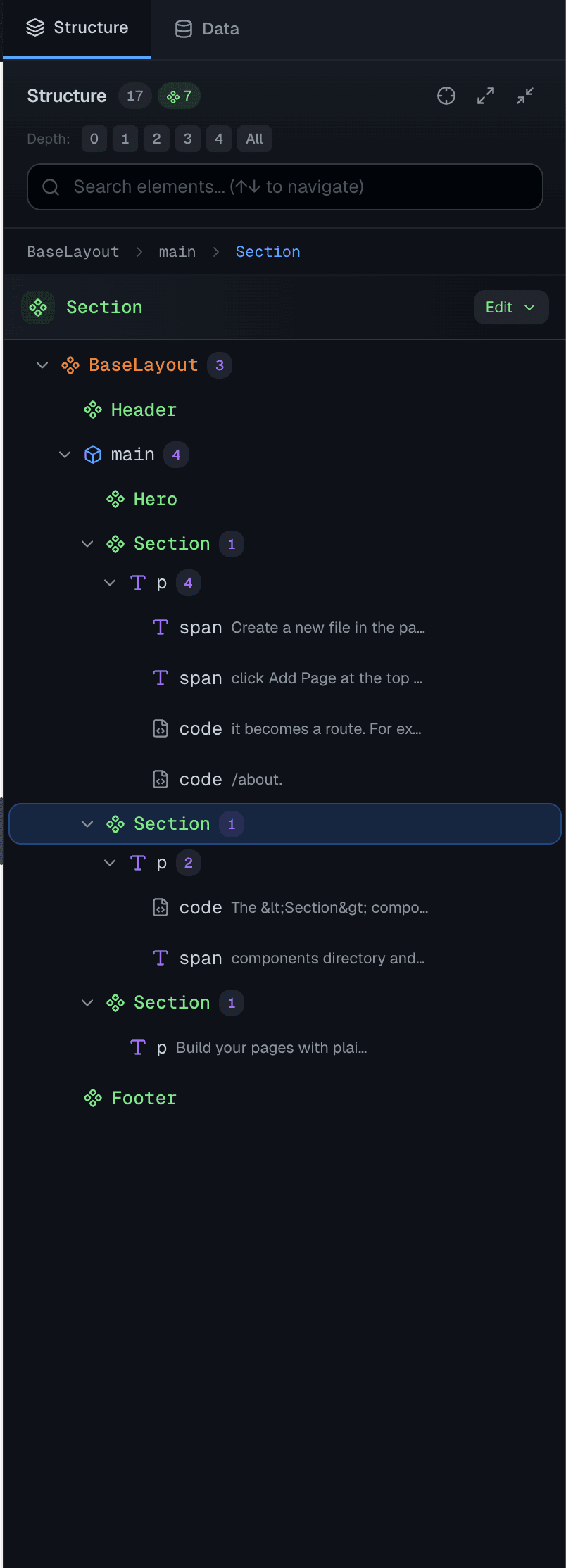Click the cube icon beside the main element
This screenshot has width=566, height=1568.
tap(92, 454)
